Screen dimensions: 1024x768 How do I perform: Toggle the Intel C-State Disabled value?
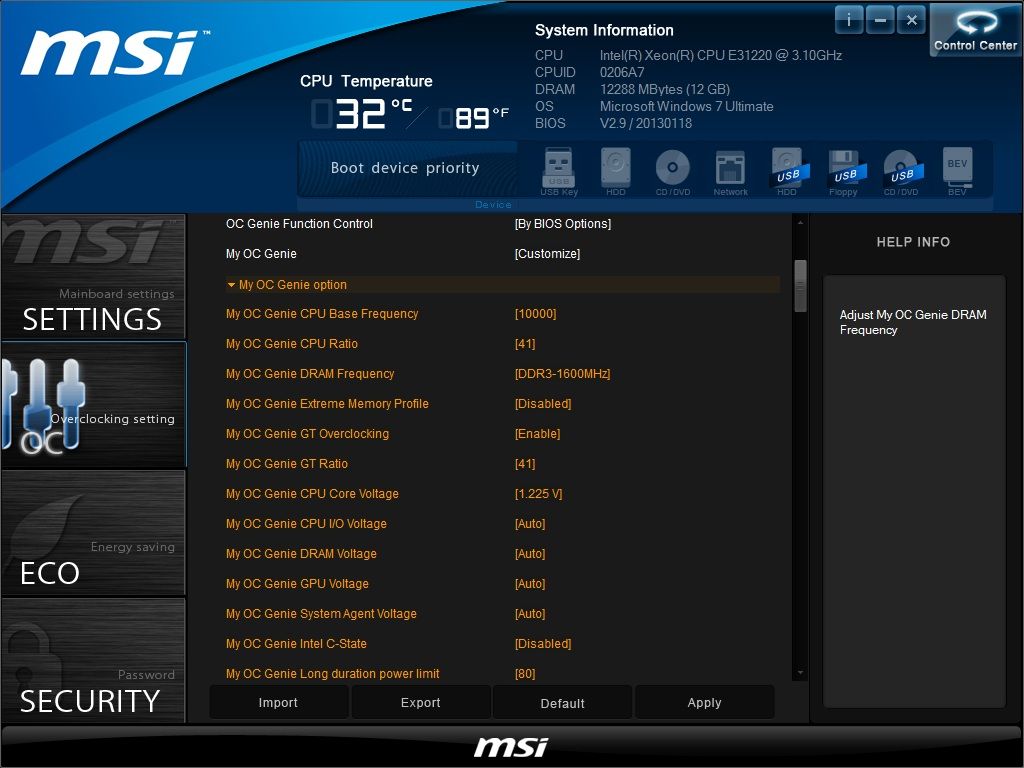[x=543, y=645]
